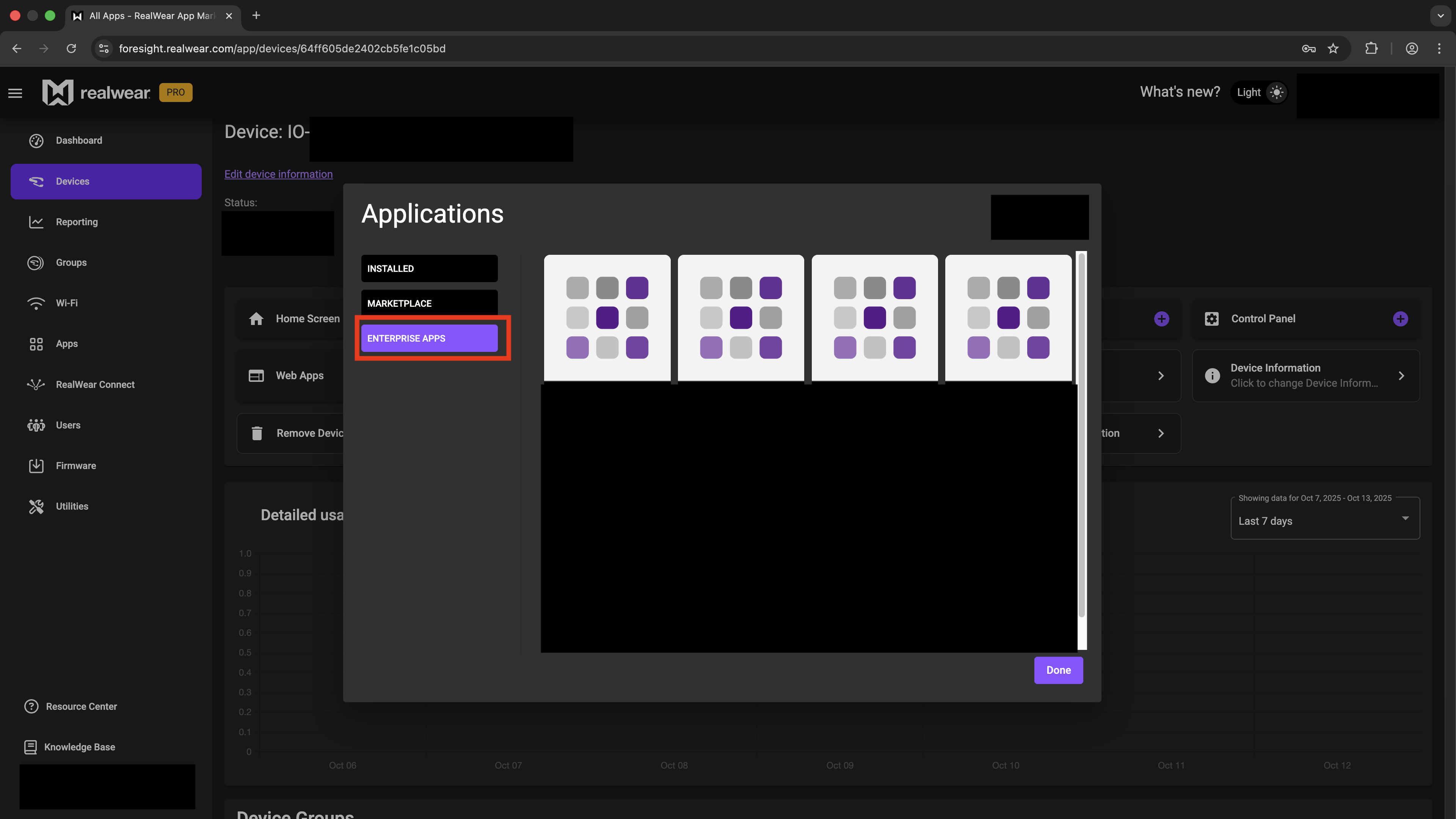Click the Dashboard gauge icon

click(x=36, y=141)
